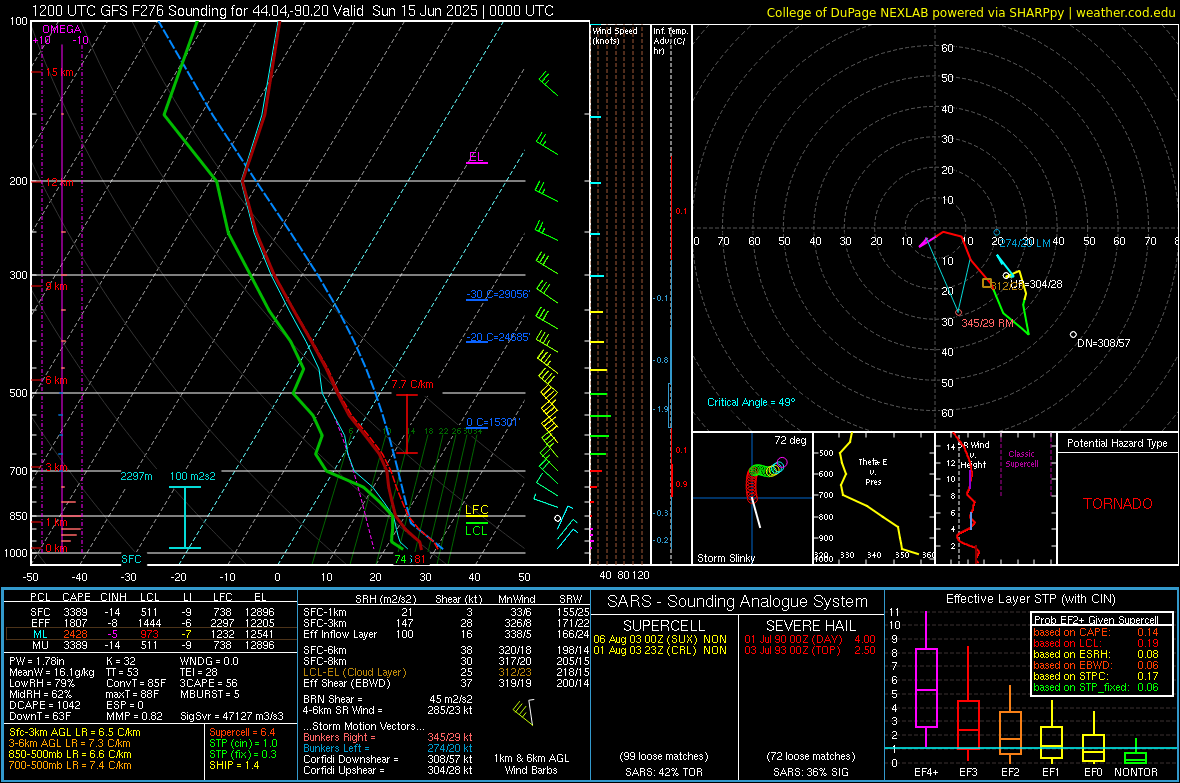
Task: Click the 'Corfidi Downshear =' label
Action: tap(347, 759)
